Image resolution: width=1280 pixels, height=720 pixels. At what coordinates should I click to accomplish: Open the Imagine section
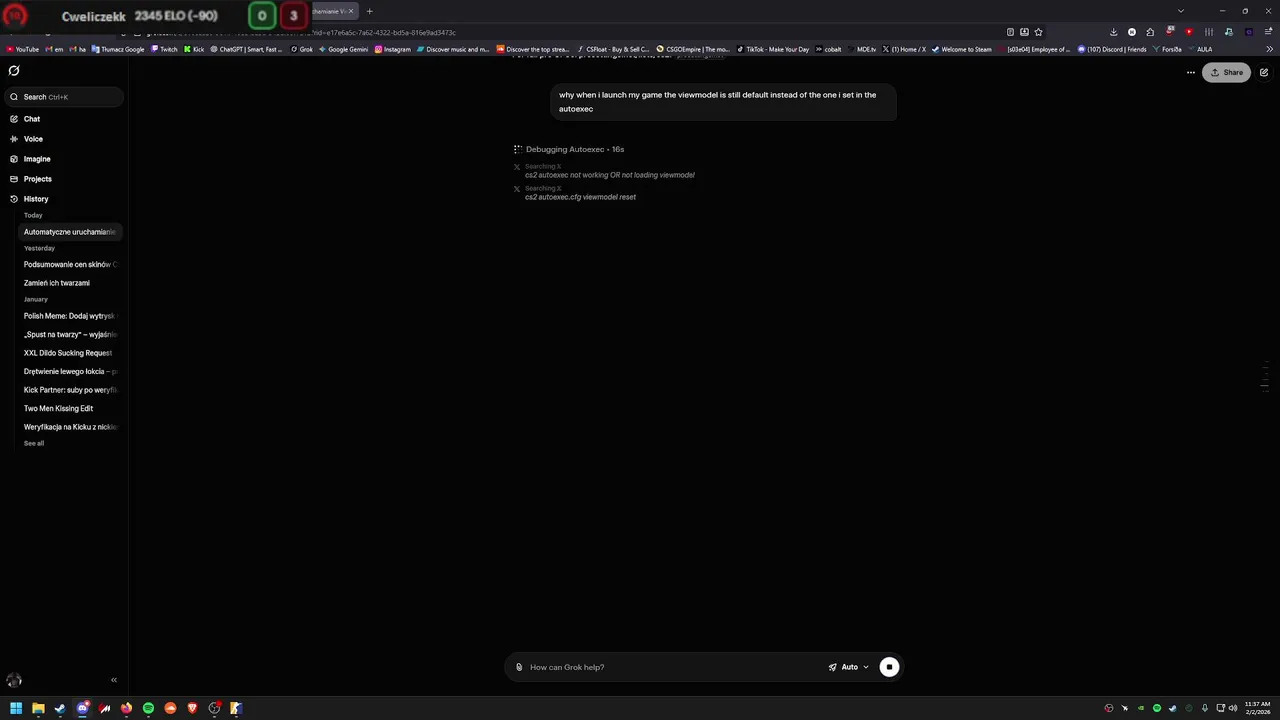(37, 159)
